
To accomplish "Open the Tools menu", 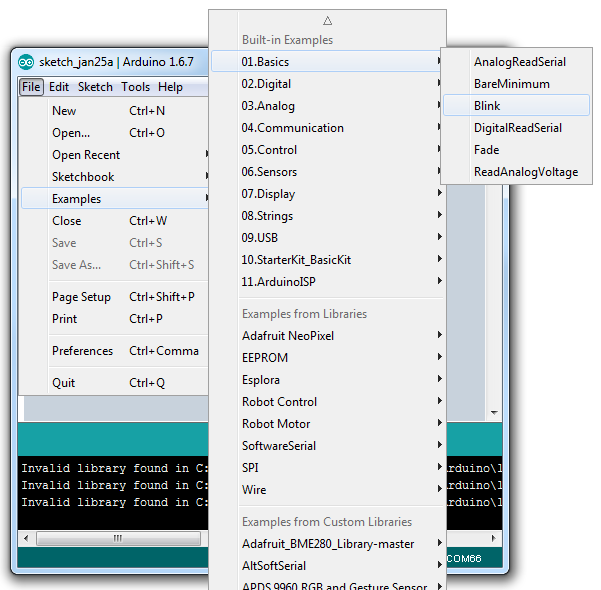I will 135,87.
